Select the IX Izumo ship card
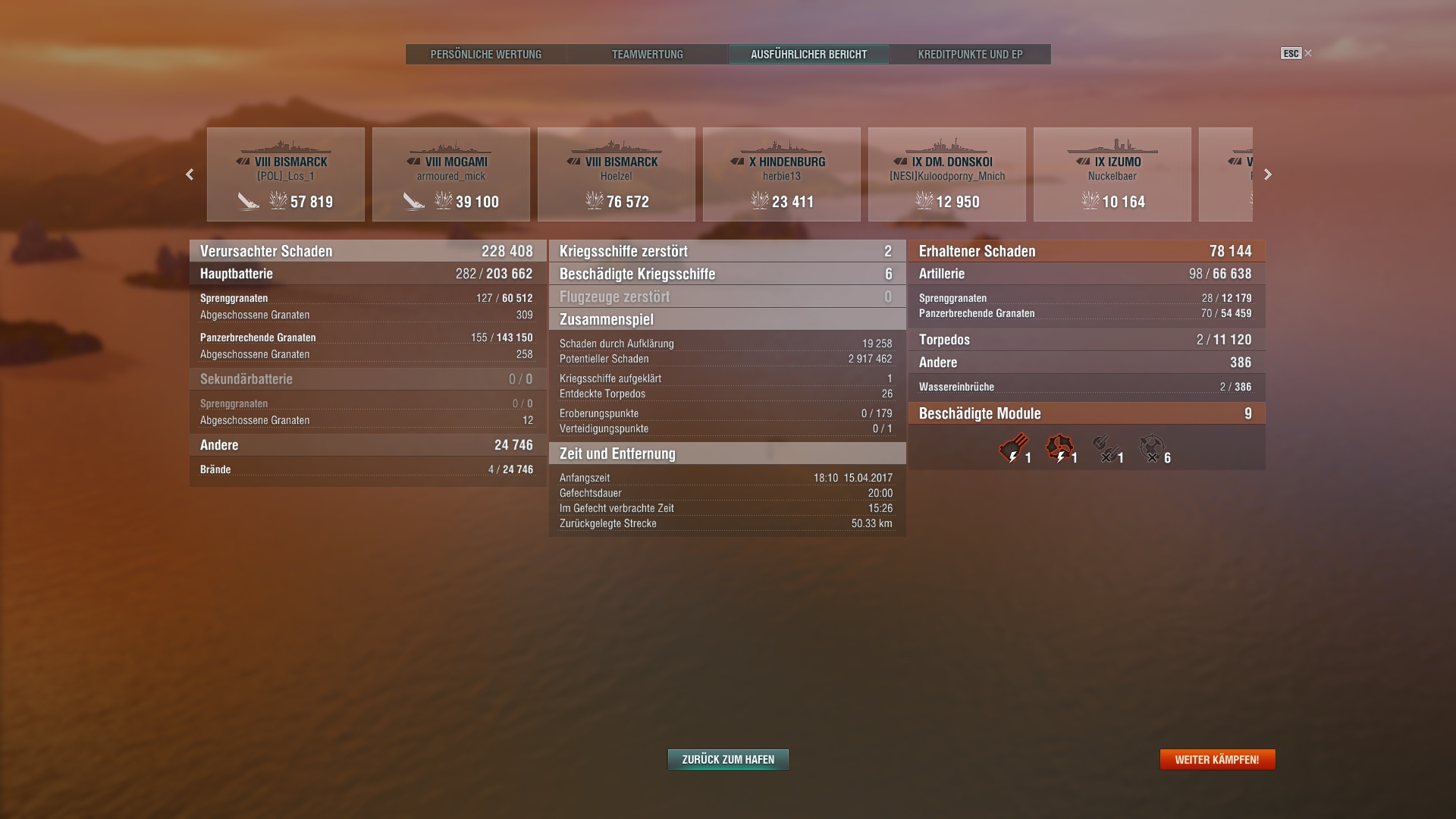The height and width of the screenshot is (819, 1456). 1112,174
